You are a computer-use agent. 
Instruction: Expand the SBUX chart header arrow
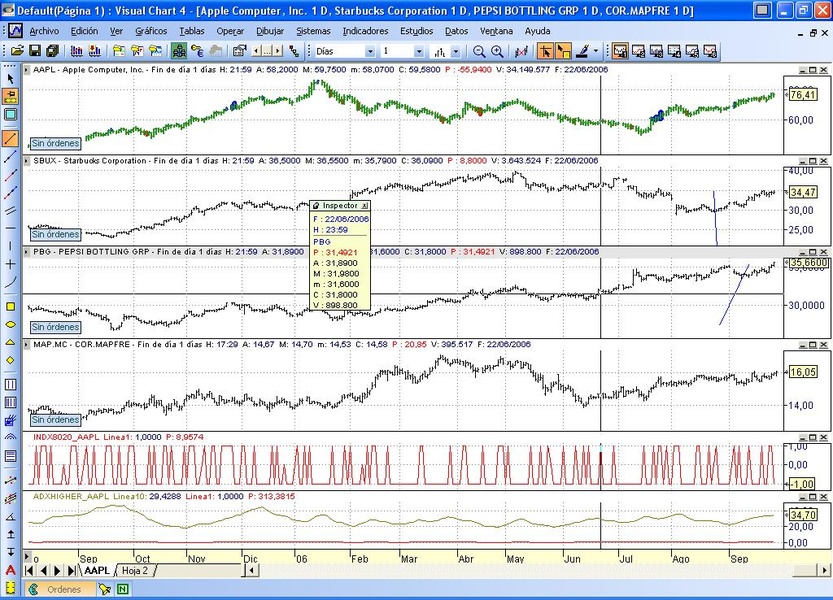(x=26, y=160)
